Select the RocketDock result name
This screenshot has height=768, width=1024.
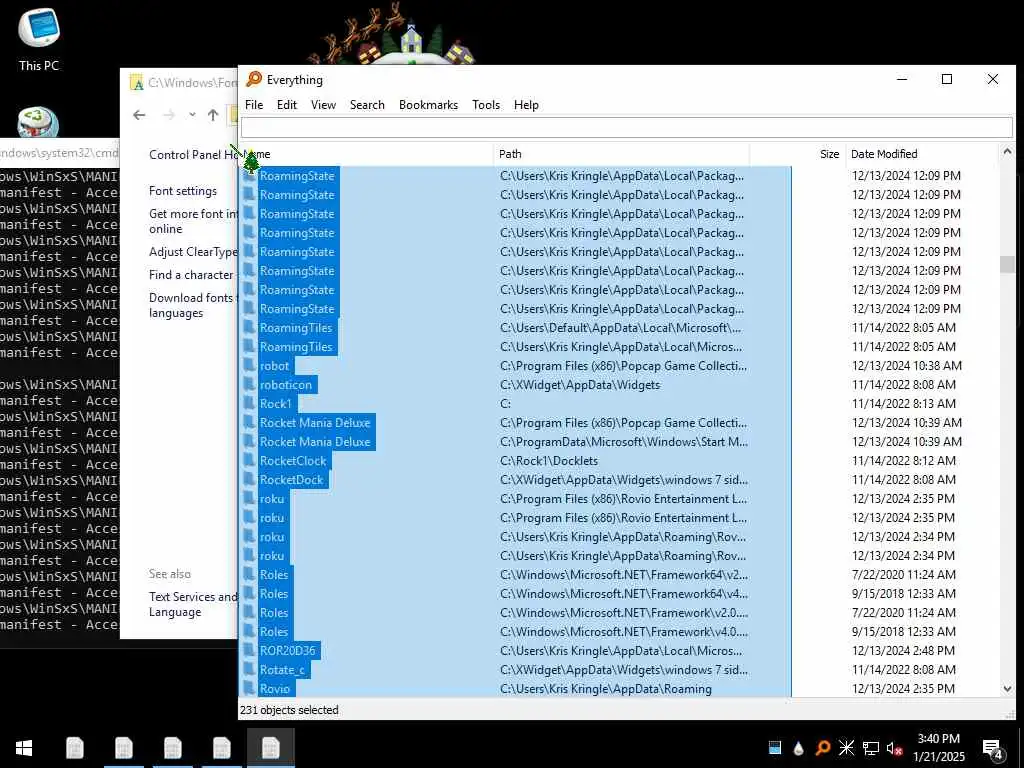pyautogui.click(x=291, y=479)
